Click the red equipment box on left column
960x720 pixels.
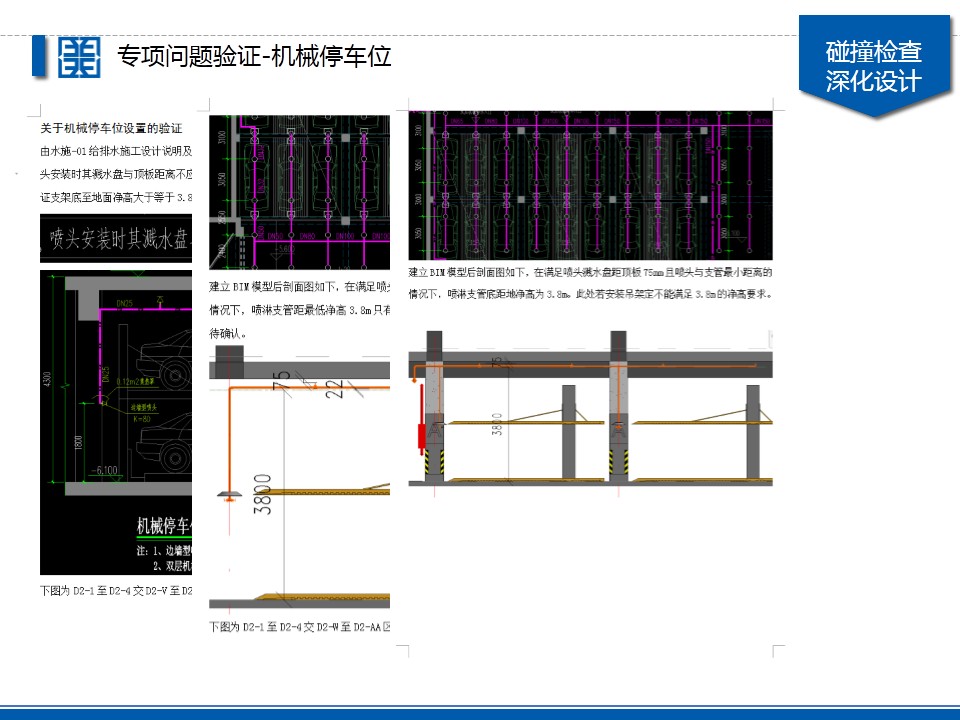(x=422, y=436)
